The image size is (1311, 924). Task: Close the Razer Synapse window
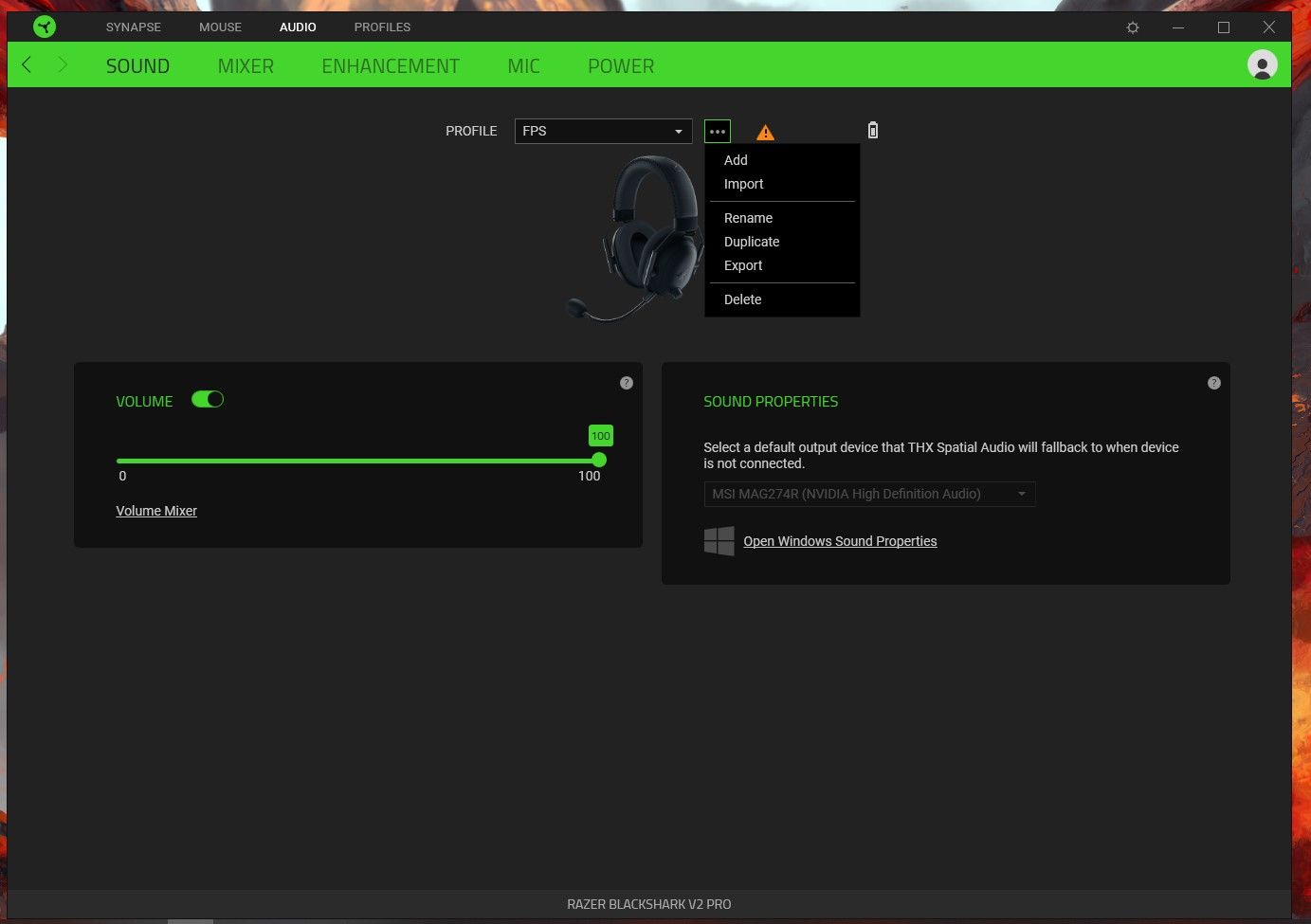pos(1269,27)
